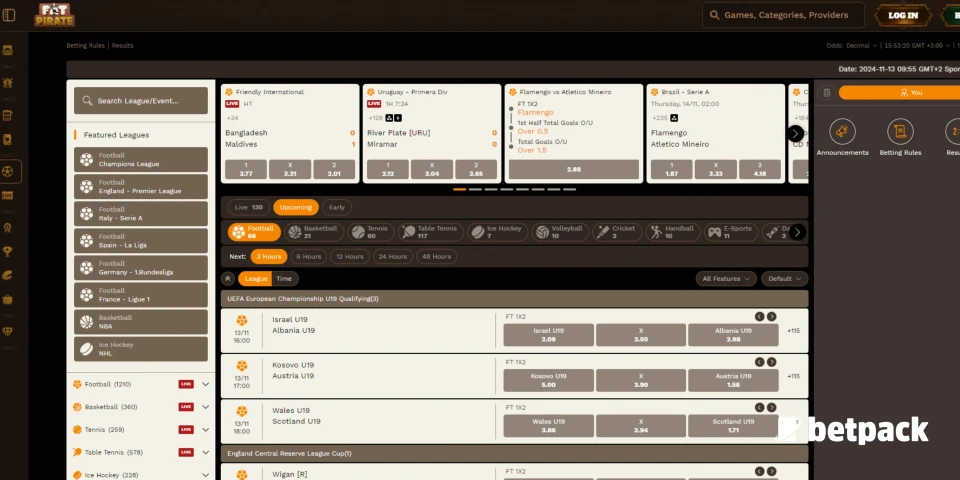
Task: Click the Search League/Event input field
Action: pyautogui.click(x=141, y=101)
